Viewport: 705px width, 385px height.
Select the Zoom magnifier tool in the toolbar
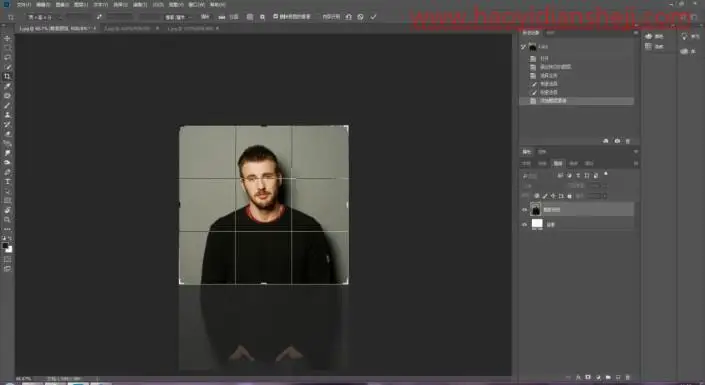coord(7,219)
